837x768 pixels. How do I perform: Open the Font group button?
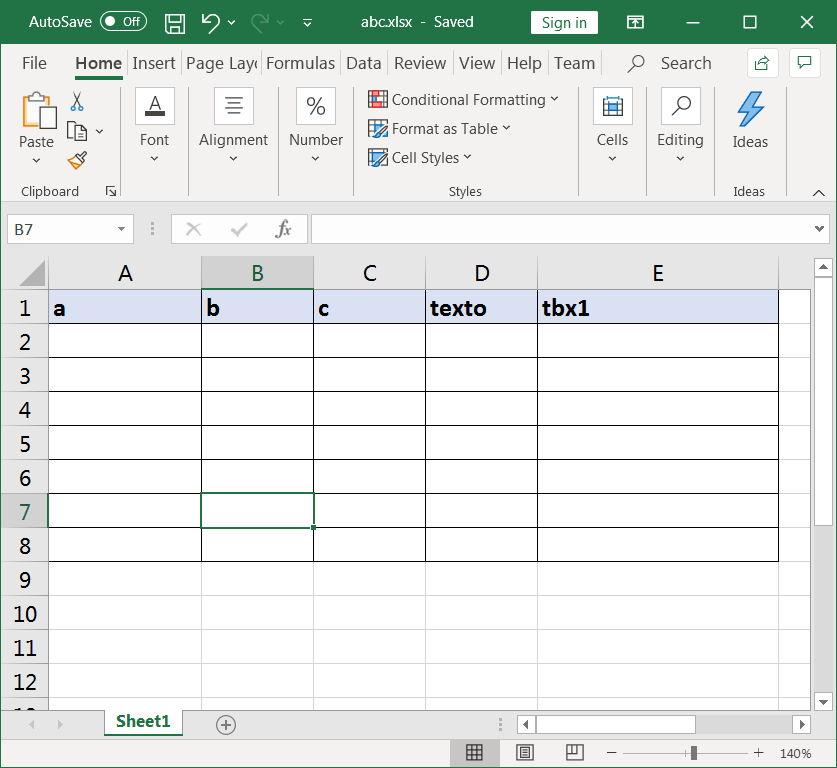(154, 126)
